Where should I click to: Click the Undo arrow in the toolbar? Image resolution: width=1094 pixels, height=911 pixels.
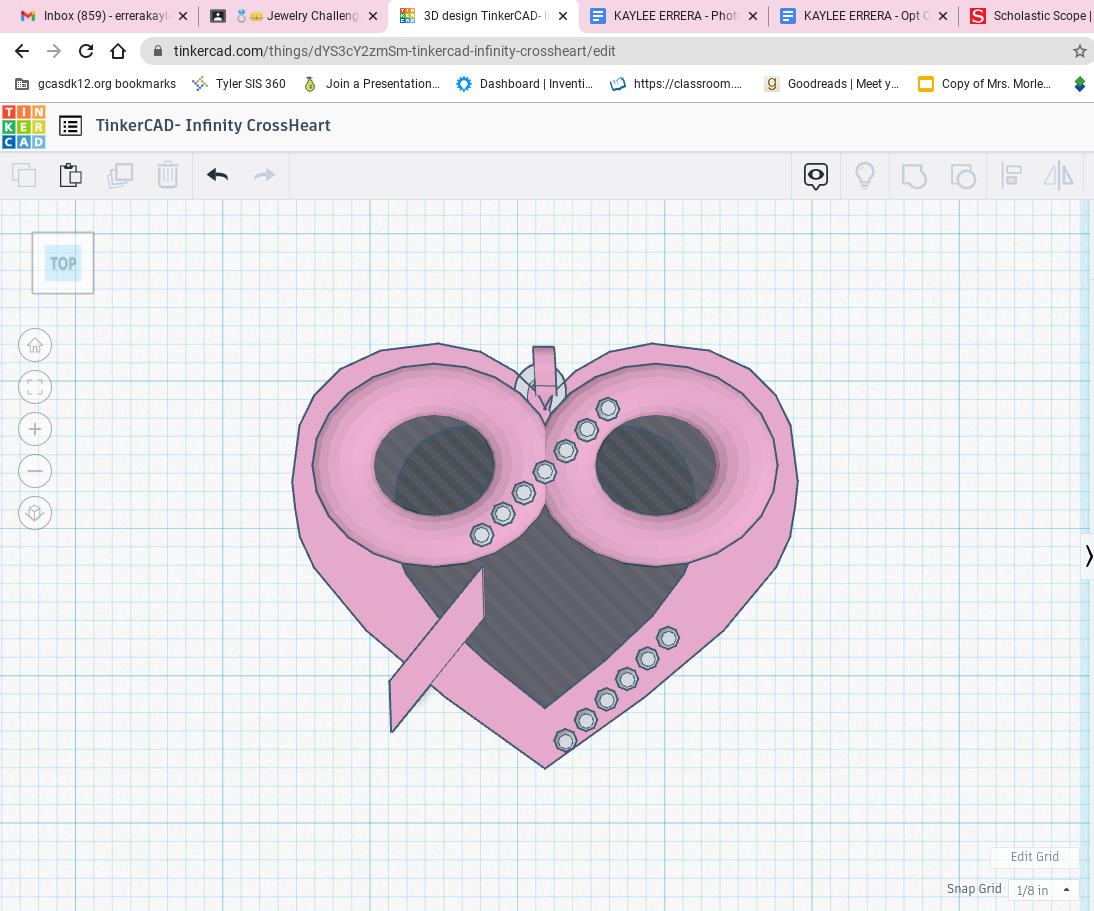pos(218,176)
